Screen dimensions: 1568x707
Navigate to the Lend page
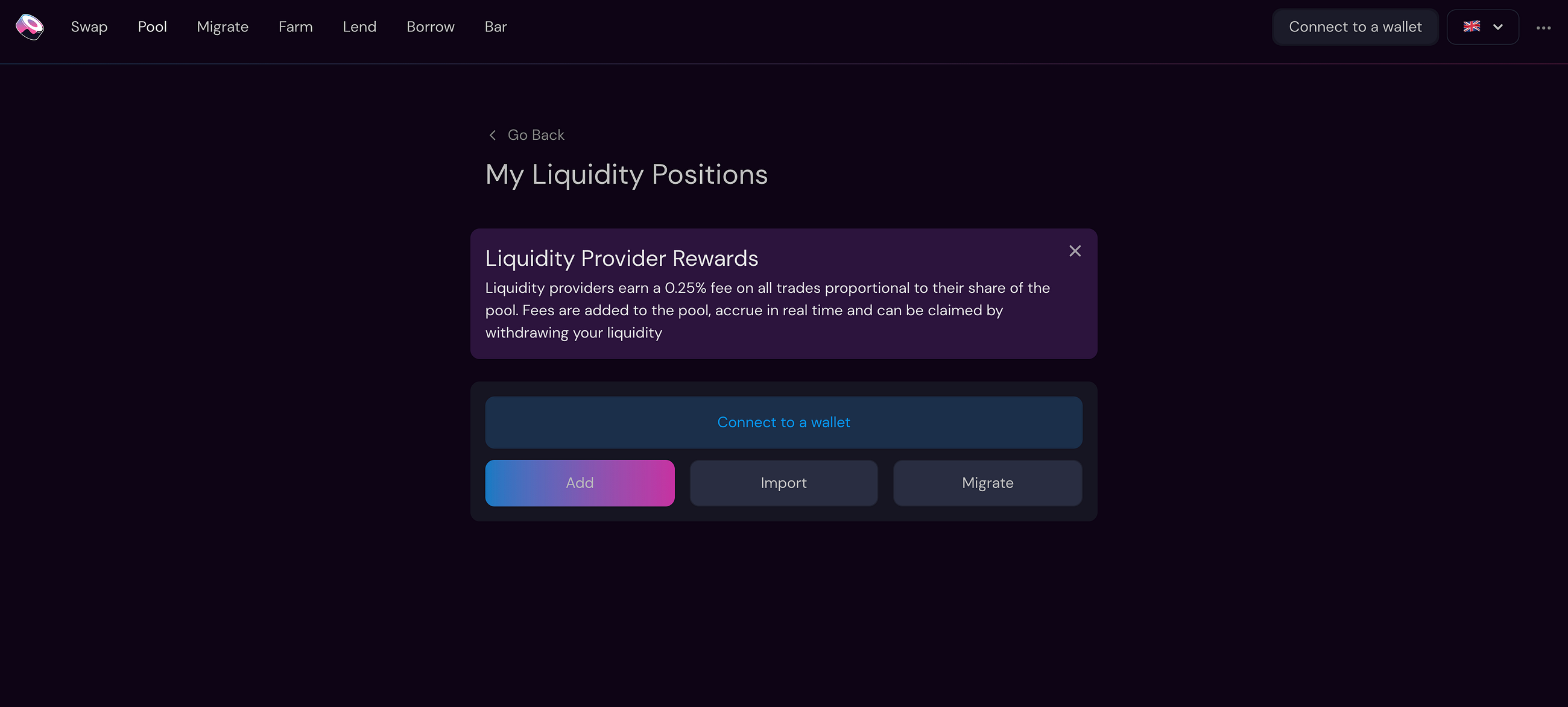[359, 27]
